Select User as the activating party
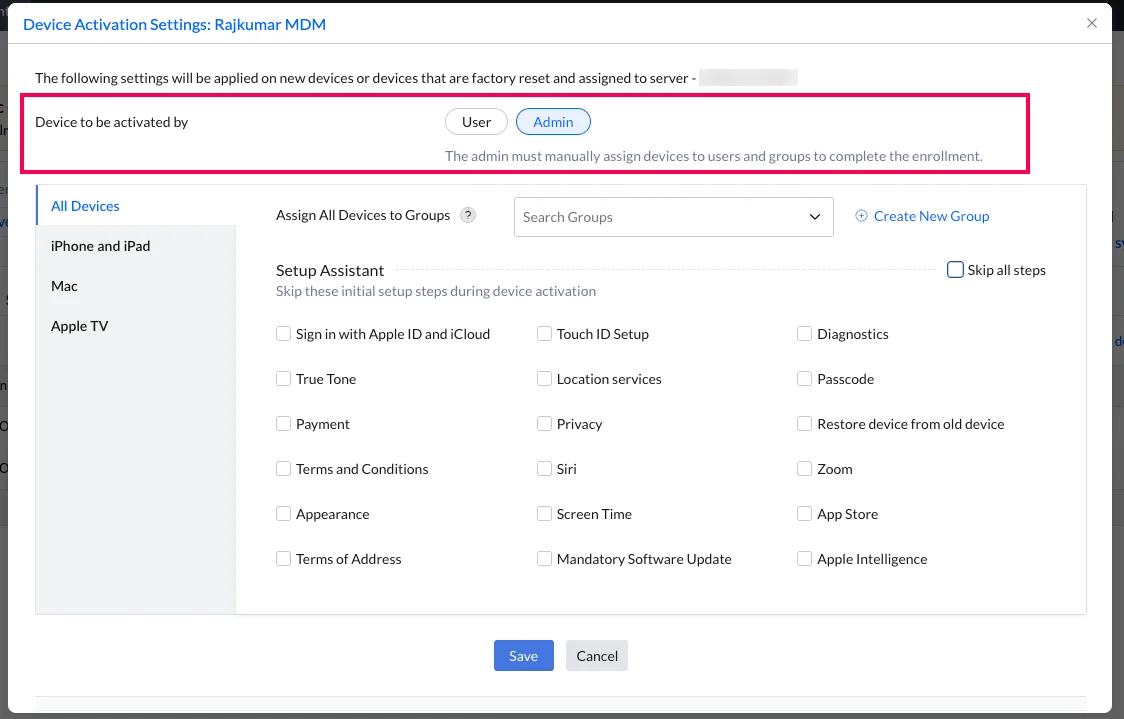 pyautogui.click(x=476, y=122)
